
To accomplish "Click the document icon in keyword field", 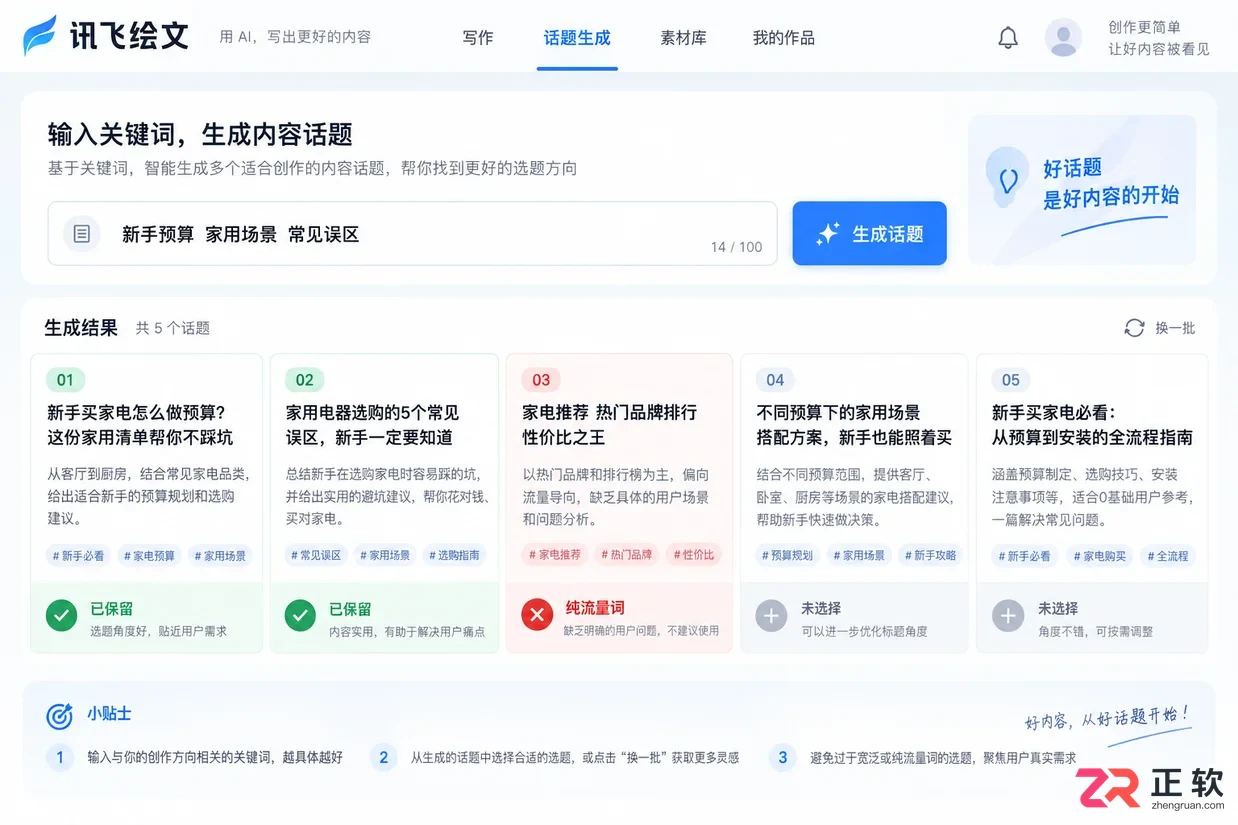I will tap(82, 234).
